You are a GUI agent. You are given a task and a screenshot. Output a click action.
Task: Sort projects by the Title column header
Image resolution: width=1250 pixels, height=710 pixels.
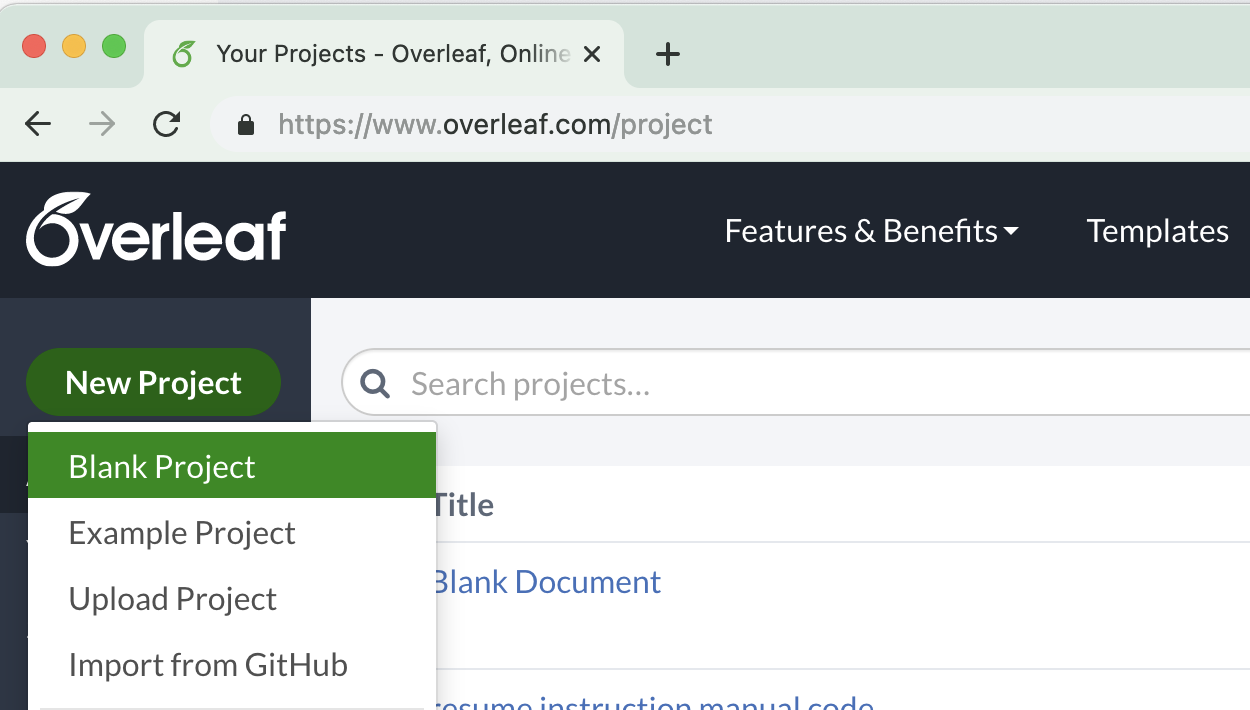(x=465, y=504)
